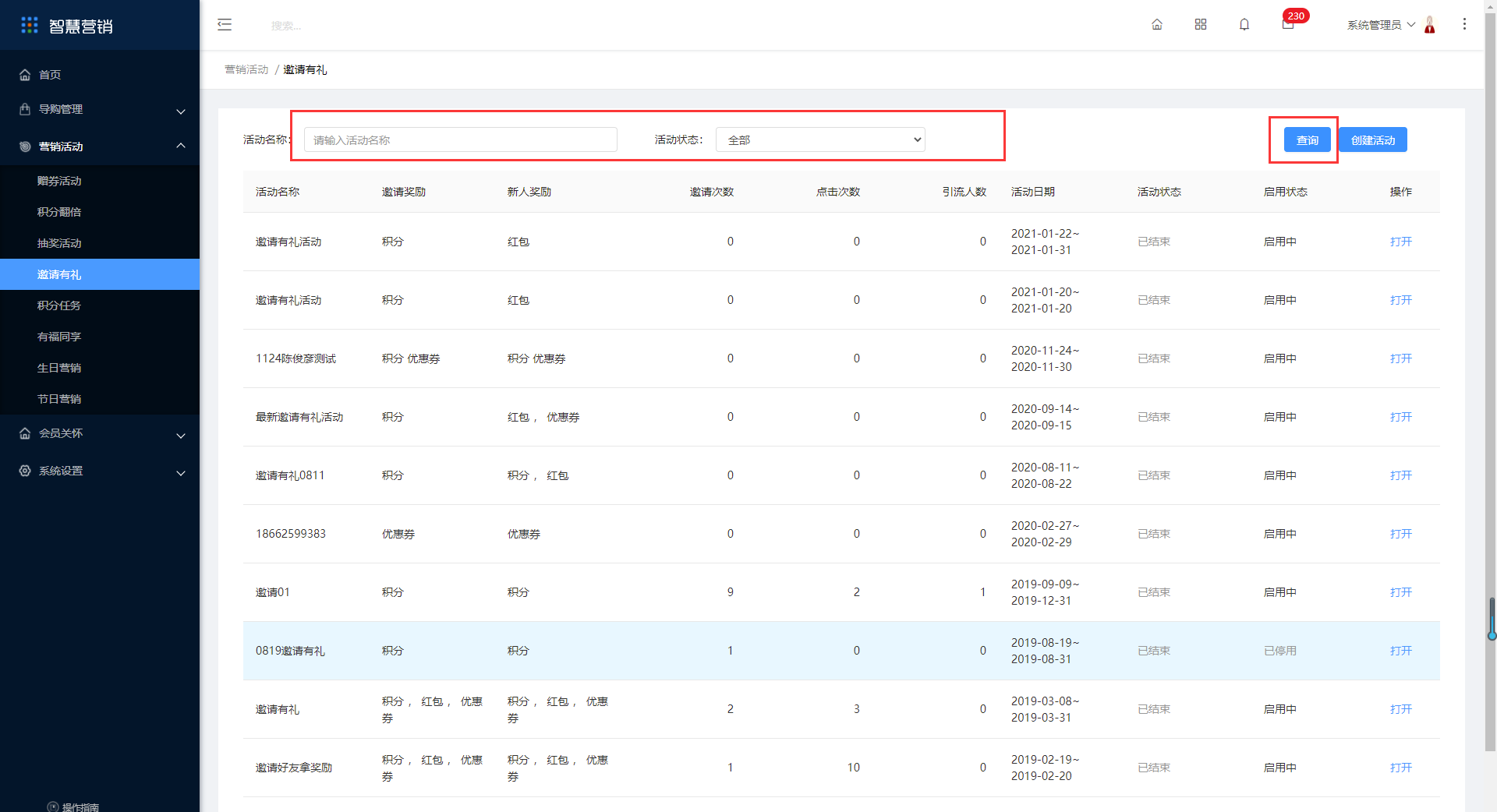
Task: Open the notification bell icon
Action: 1244,24
